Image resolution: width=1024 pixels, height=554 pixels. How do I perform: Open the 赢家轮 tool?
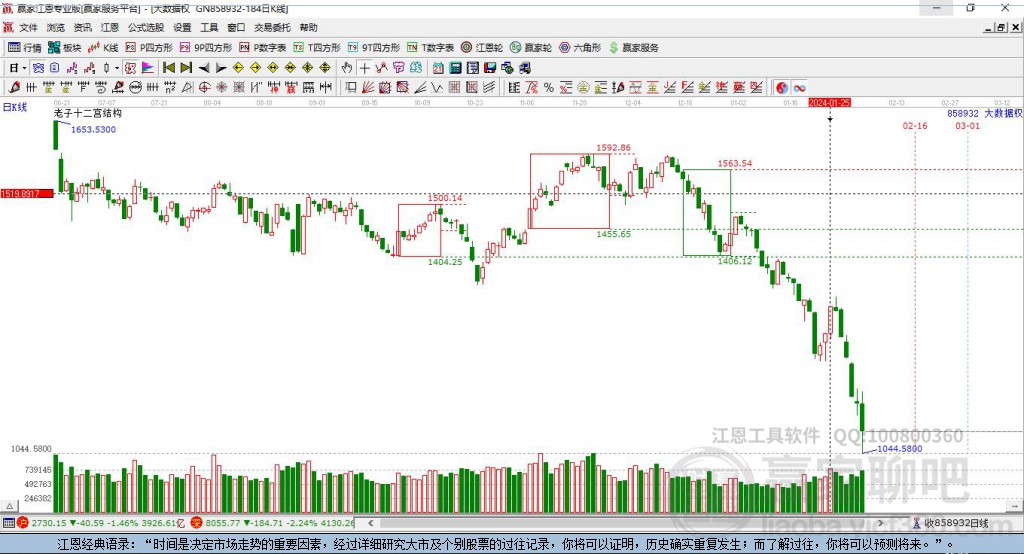tap(531, 48)
